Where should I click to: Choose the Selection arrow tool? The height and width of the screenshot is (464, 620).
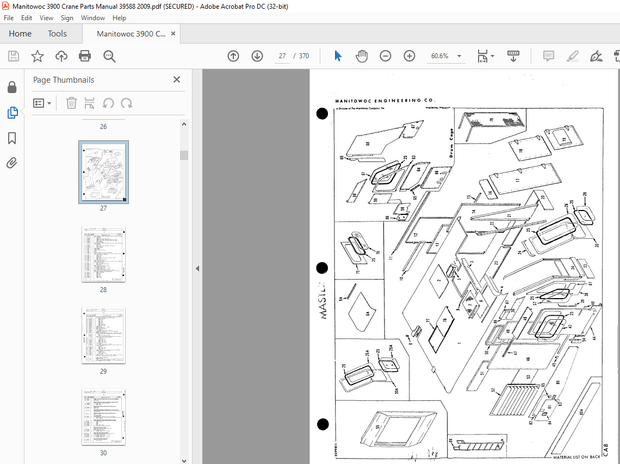coord(338,56)
